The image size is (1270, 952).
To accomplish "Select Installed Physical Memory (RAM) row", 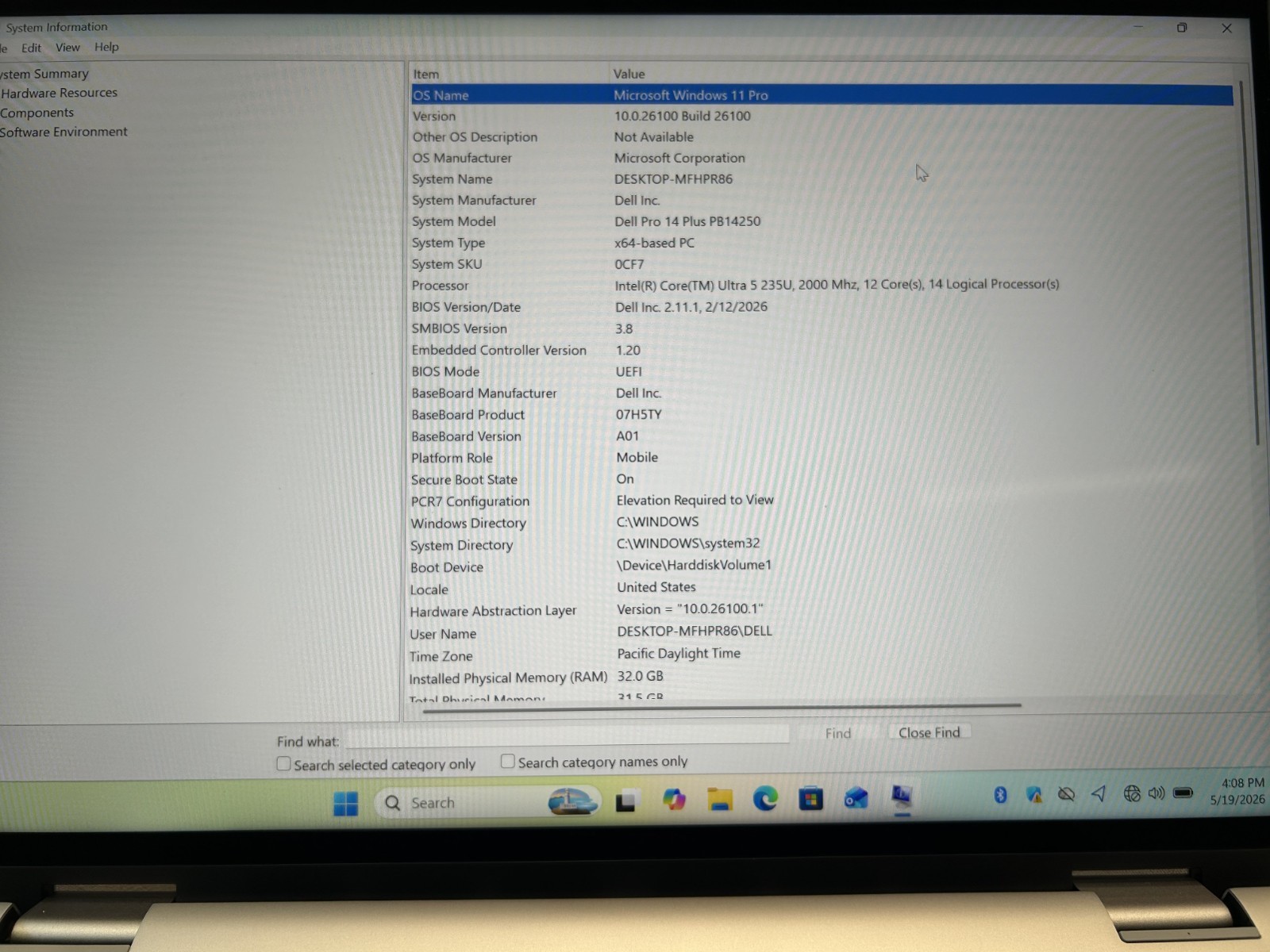I will pos(822,678).
